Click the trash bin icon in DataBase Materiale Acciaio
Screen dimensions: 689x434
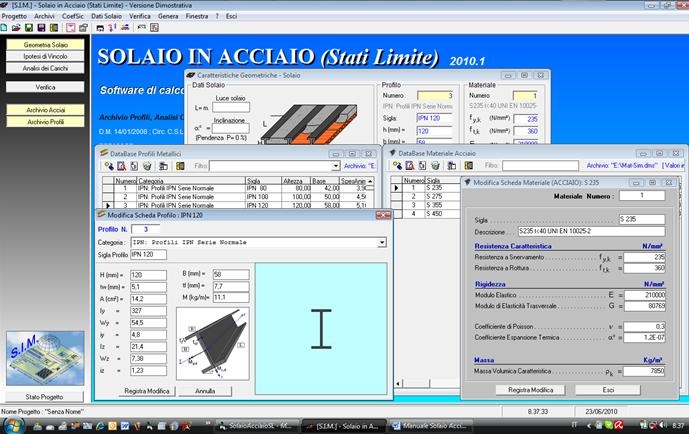435,166
